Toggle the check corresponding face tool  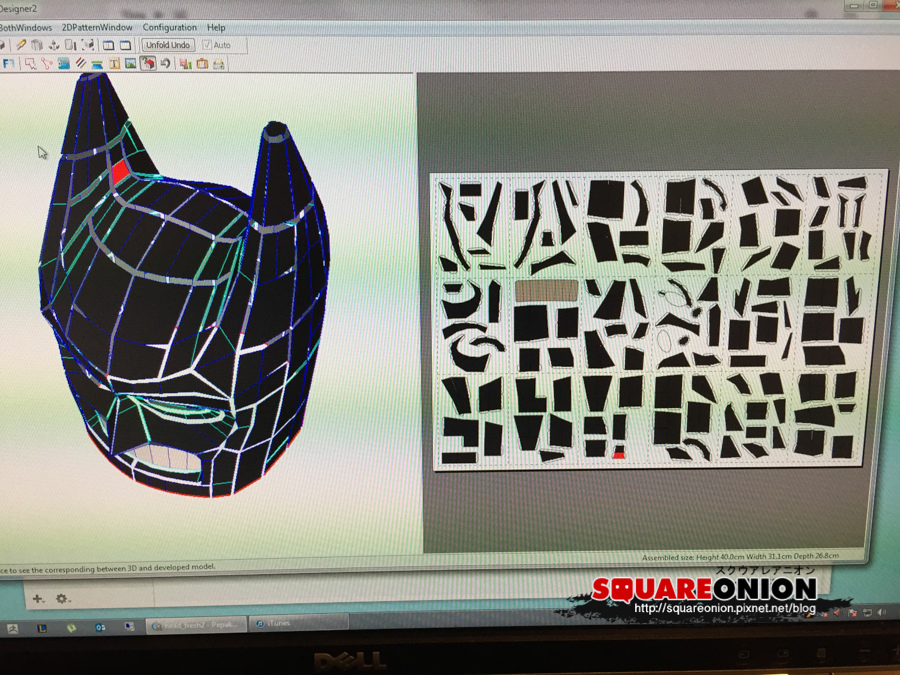148,63
